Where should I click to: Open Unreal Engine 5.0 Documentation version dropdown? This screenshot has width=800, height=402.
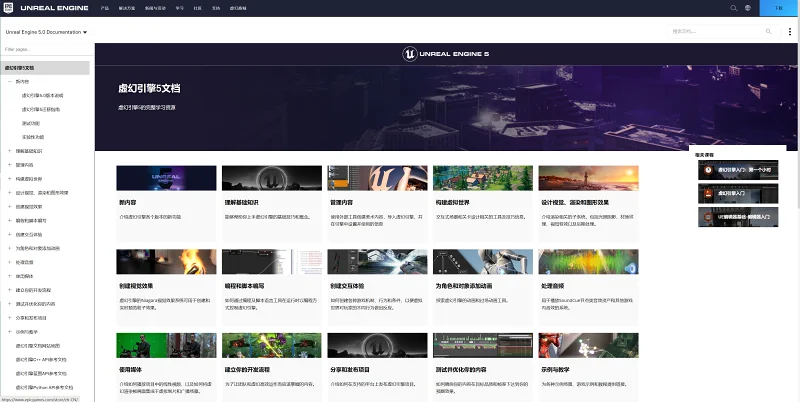click(x=46, y=32)
